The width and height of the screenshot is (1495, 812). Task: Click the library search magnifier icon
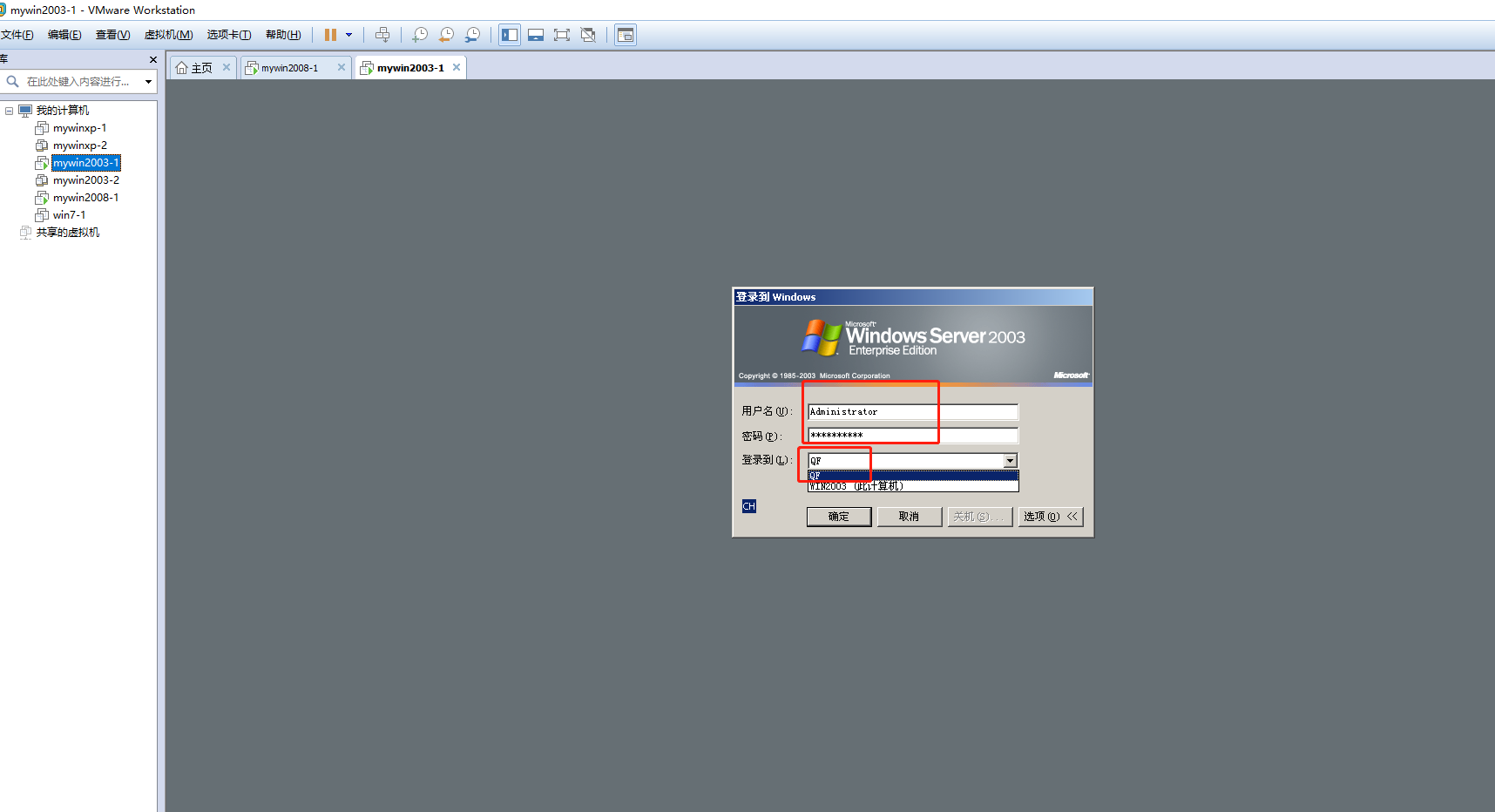point(12,82)
